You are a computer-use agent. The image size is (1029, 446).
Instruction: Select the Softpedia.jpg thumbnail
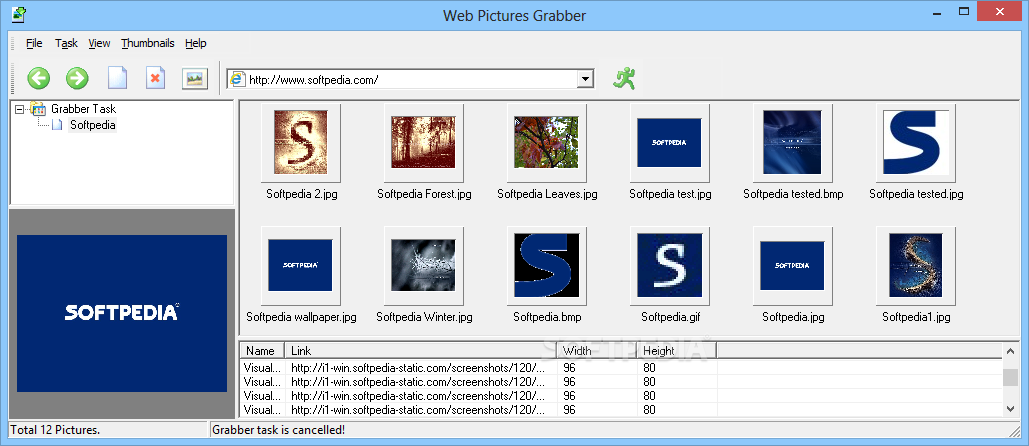[793, 266]
